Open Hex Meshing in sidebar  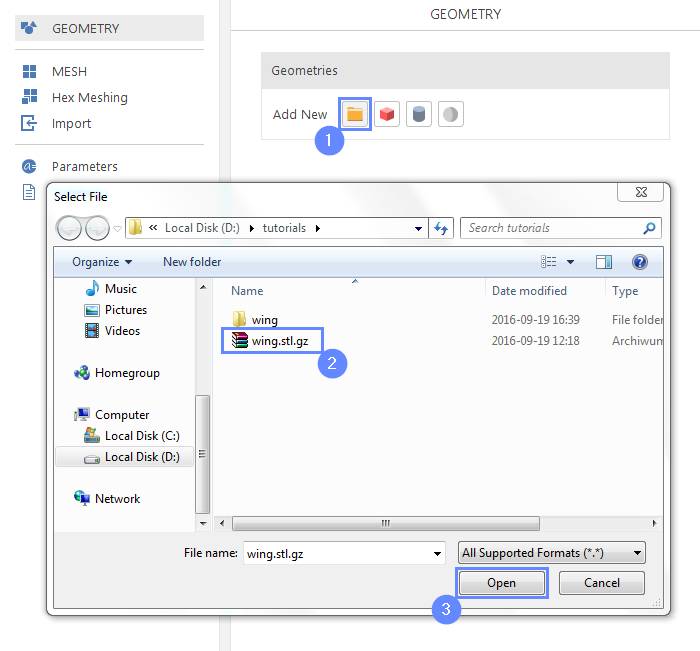[89, 97]
